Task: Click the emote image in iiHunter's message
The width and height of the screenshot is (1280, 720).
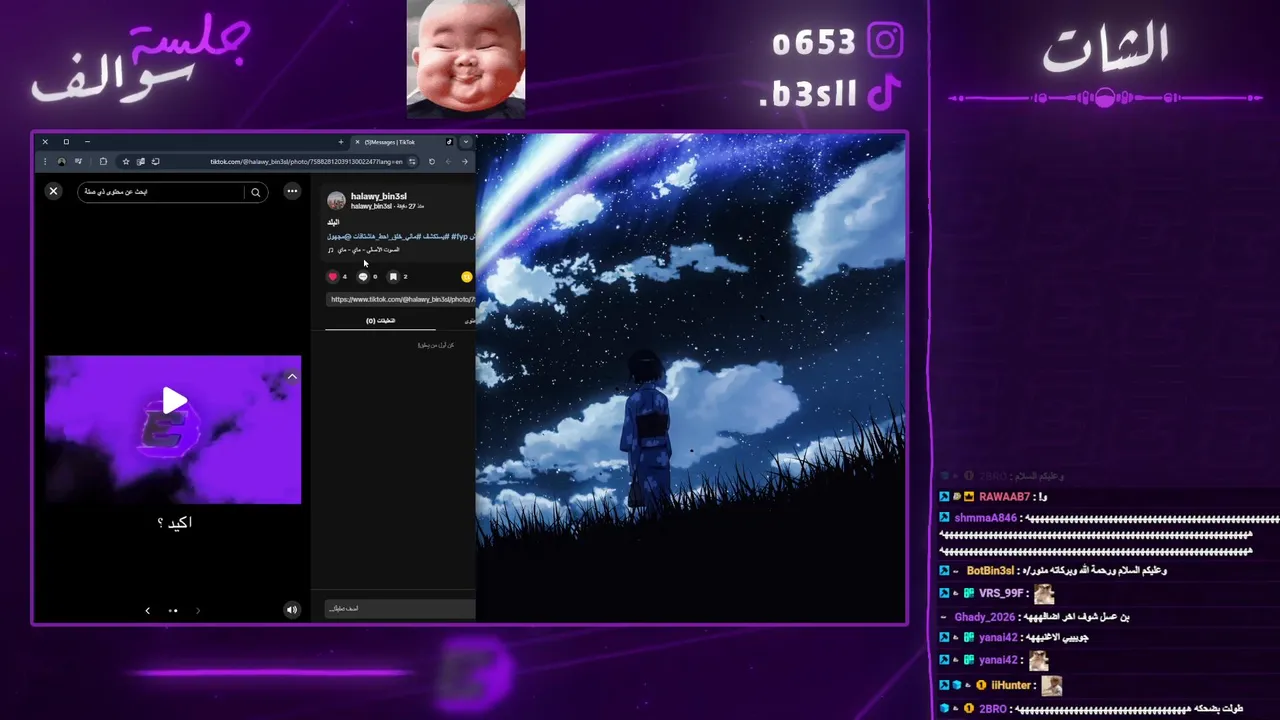Action: point(1051,686)
